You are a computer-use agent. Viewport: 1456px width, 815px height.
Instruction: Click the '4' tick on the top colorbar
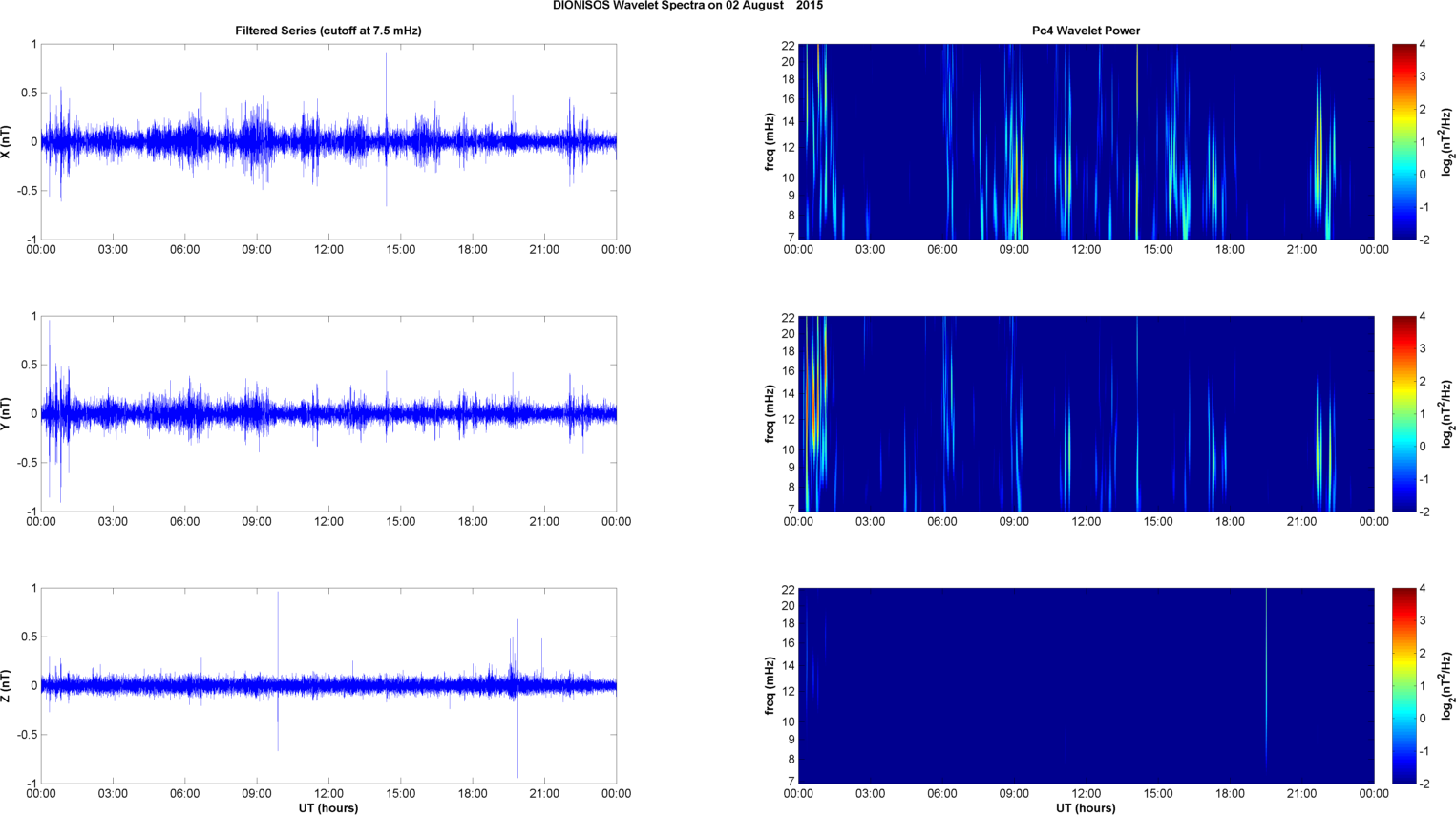(1423, 45)
